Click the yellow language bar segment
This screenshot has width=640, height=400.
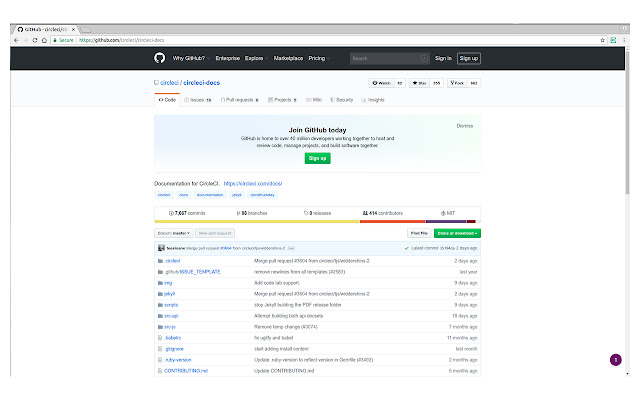(x=257, y=222)
